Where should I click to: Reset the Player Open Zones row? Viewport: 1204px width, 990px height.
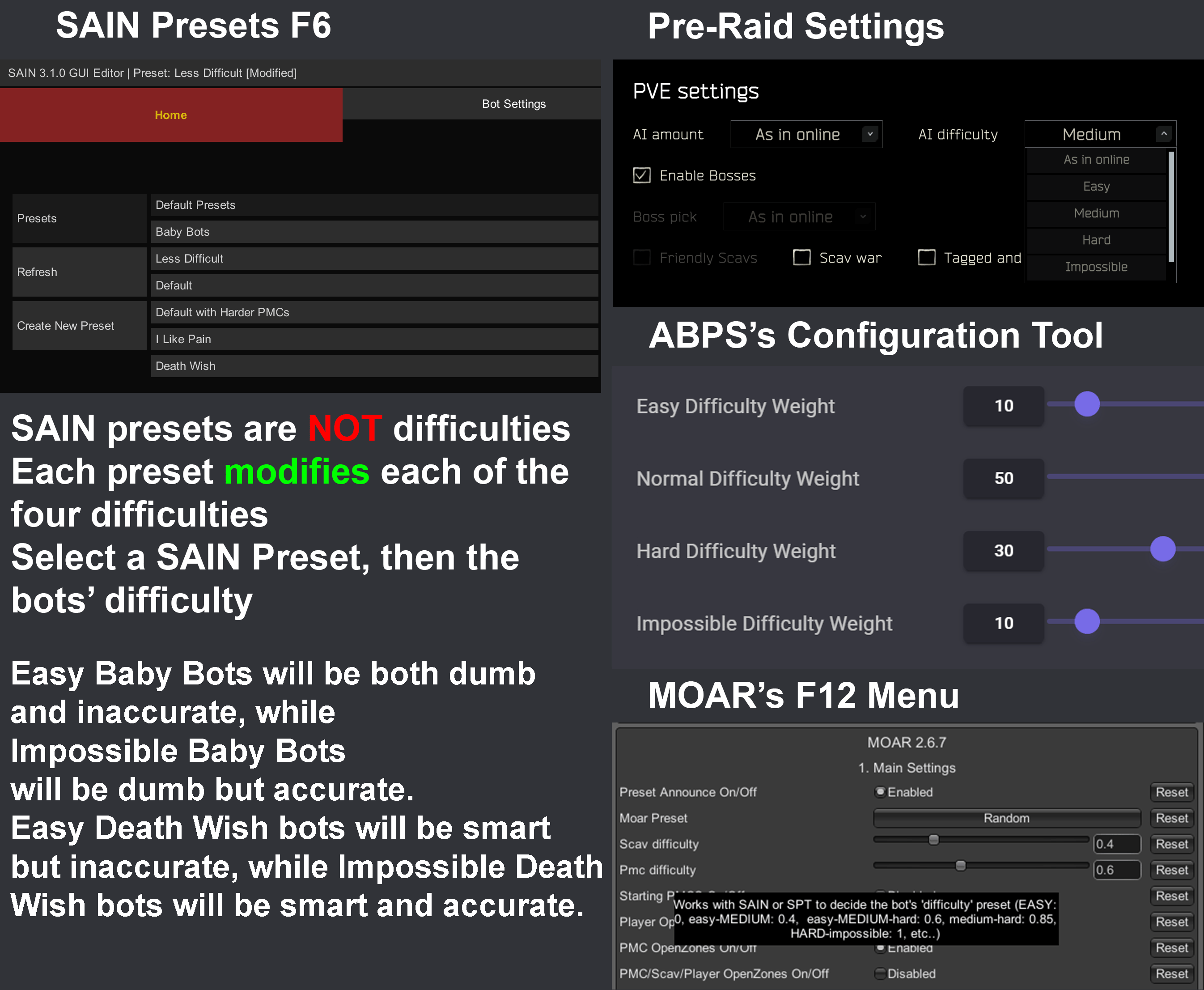(x=1171, y=922)
